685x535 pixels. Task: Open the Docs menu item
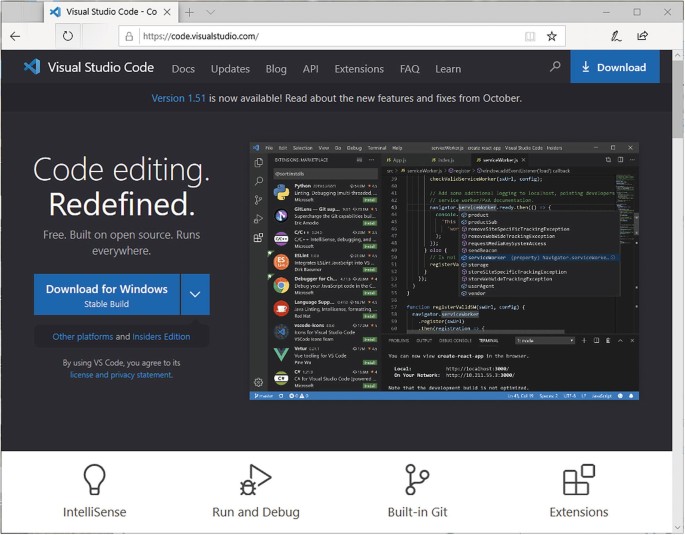[183, 69]
